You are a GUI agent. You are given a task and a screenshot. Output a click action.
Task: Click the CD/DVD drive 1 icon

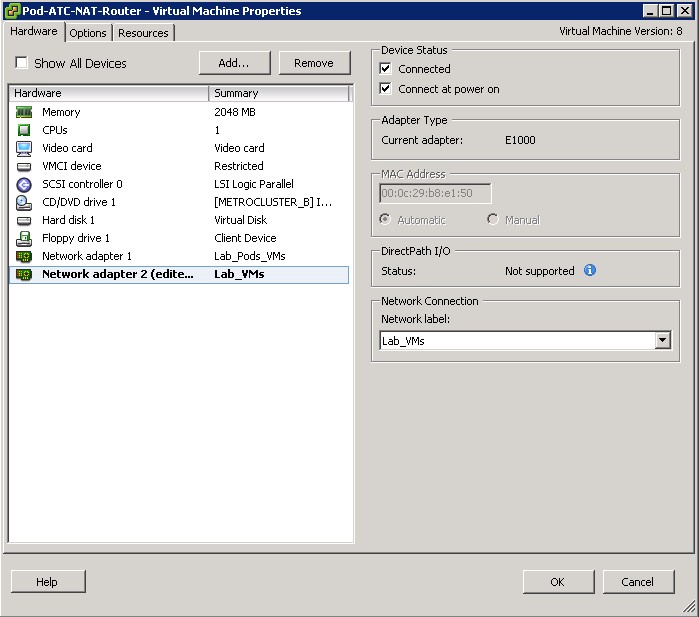tap(24, 202)
